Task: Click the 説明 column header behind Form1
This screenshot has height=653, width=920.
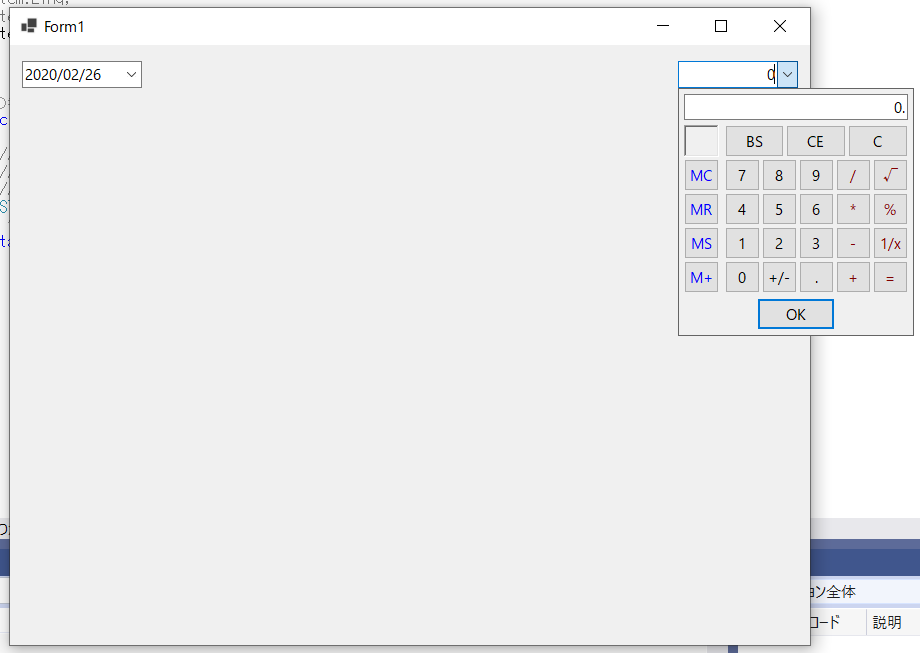Action: coord(887,622)
